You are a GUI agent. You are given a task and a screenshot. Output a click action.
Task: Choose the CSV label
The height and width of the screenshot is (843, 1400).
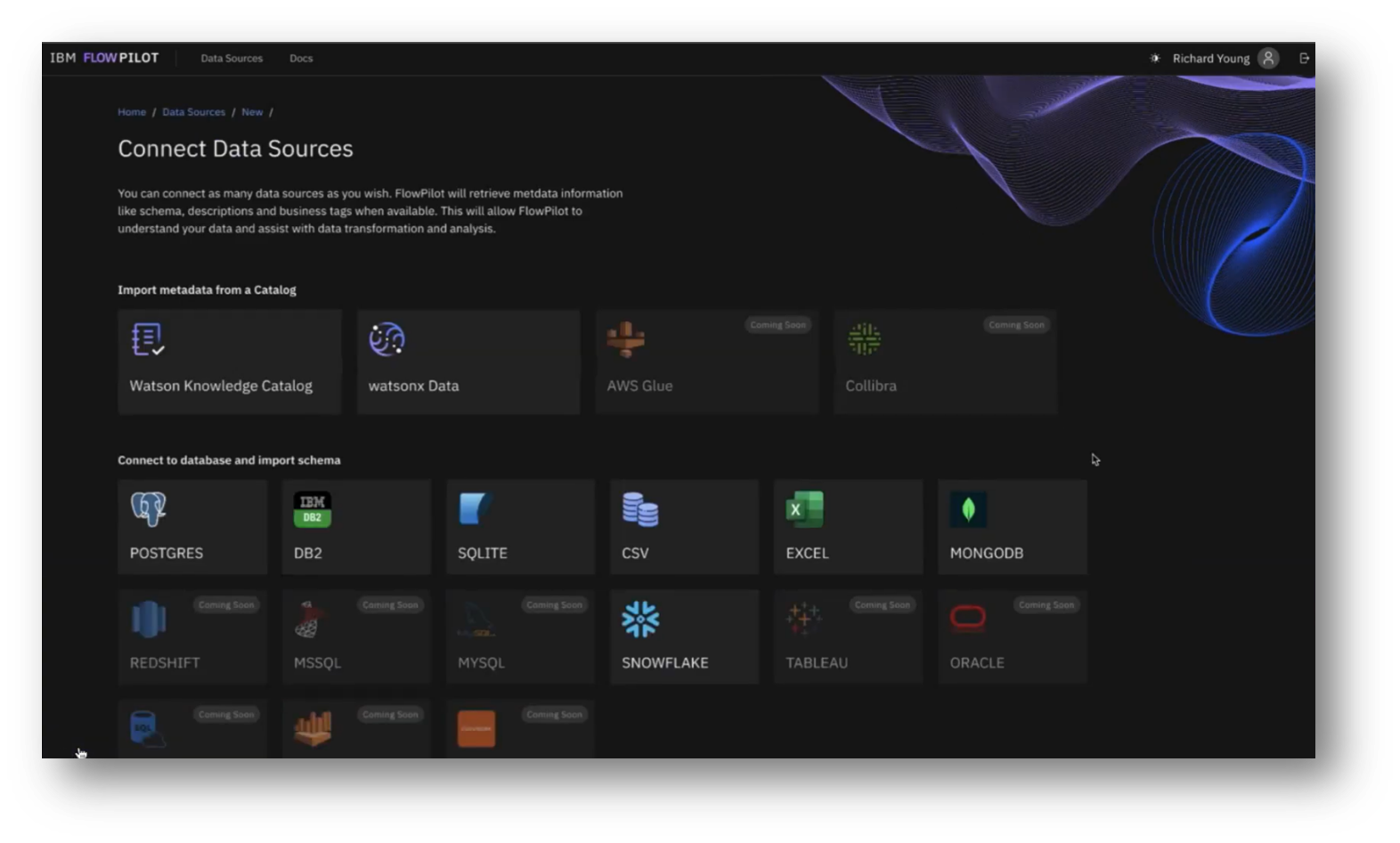pos(635,553)
